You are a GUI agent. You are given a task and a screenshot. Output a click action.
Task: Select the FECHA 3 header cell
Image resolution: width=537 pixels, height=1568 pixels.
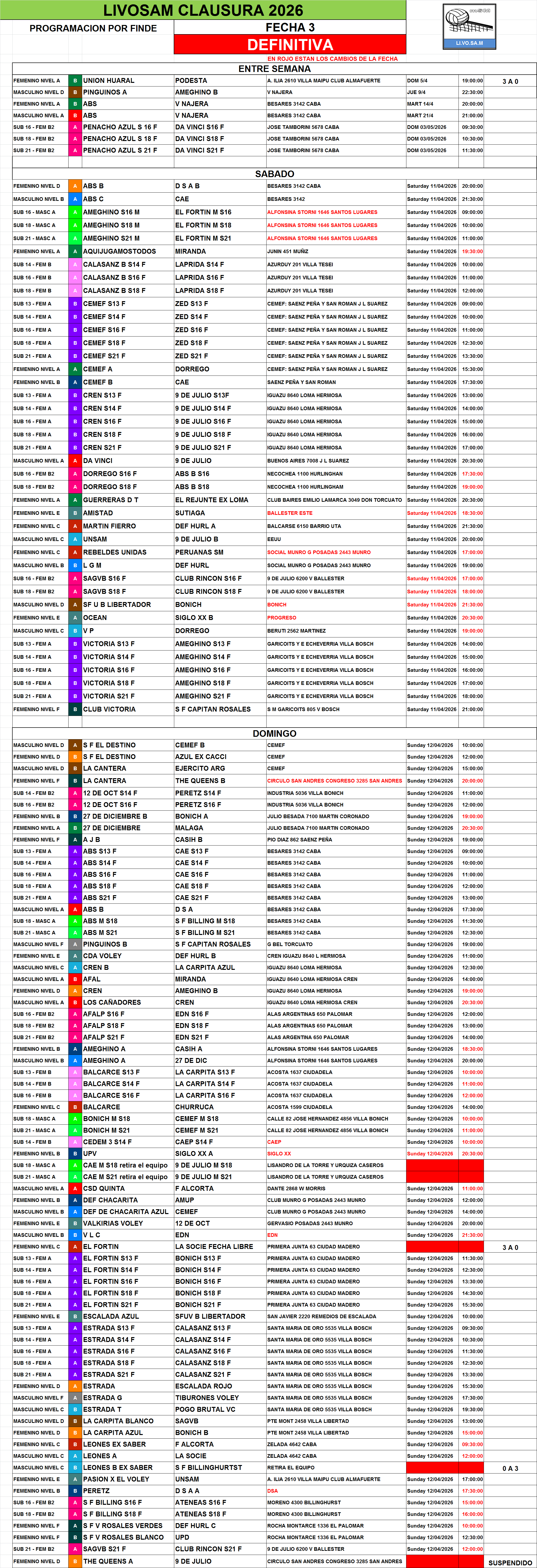pyautogui.click(x=290, y=27)
